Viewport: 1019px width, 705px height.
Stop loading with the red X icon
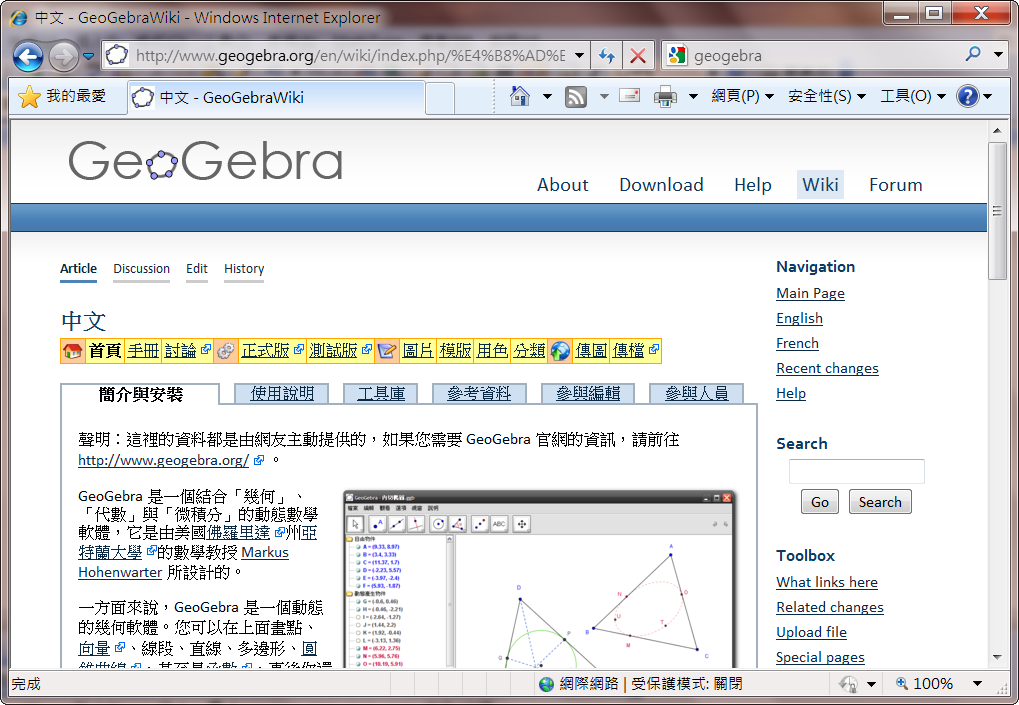click(638, 56)
